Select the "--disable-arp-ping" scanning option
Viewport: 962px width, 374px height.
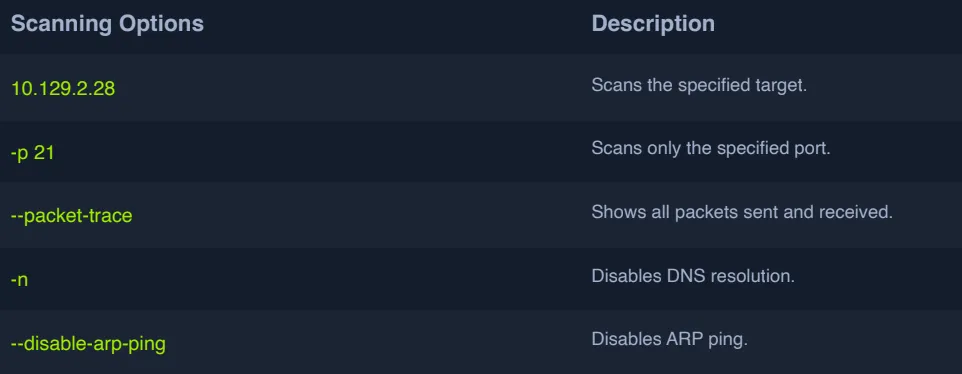pos(88,343)
